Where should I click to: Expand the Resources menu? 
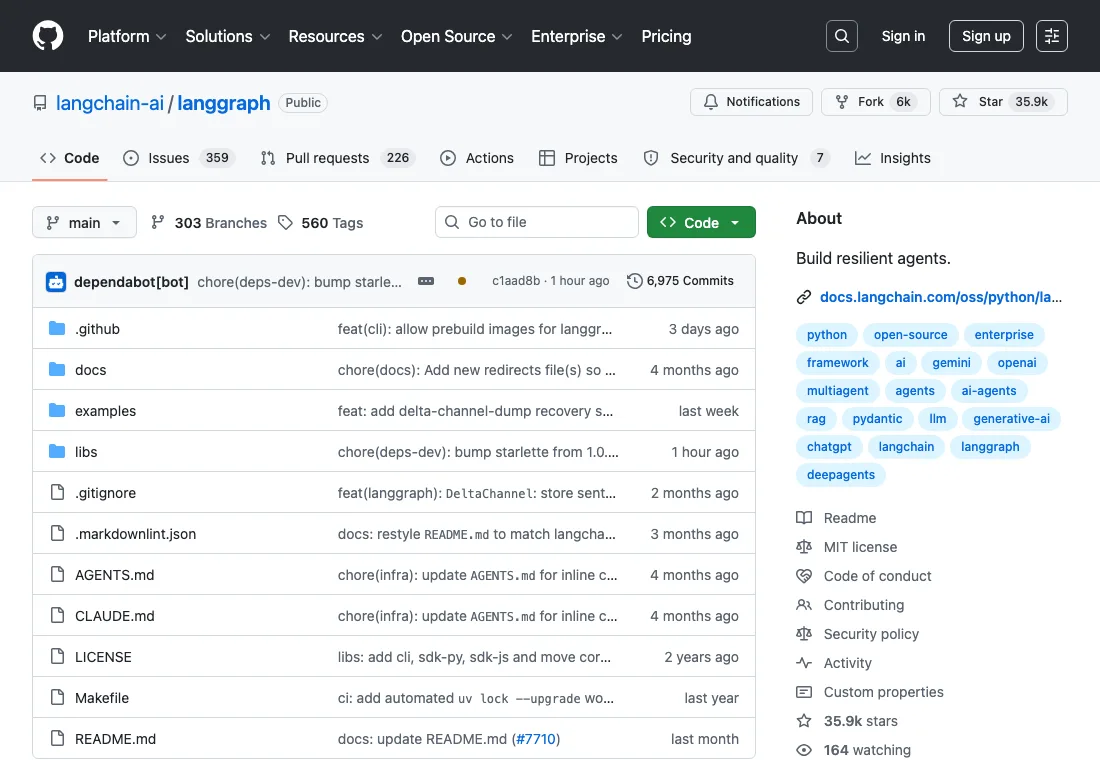(x=335, y=36)
